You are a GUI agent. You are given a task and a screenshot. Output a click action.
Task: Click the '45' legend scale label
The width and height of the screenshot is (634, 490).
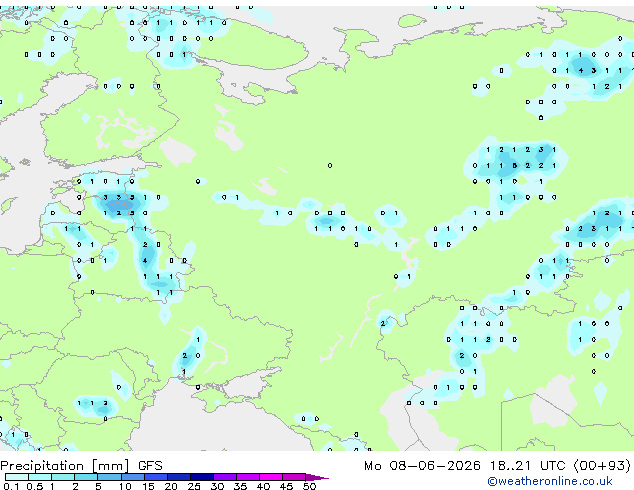pos(286,486)
